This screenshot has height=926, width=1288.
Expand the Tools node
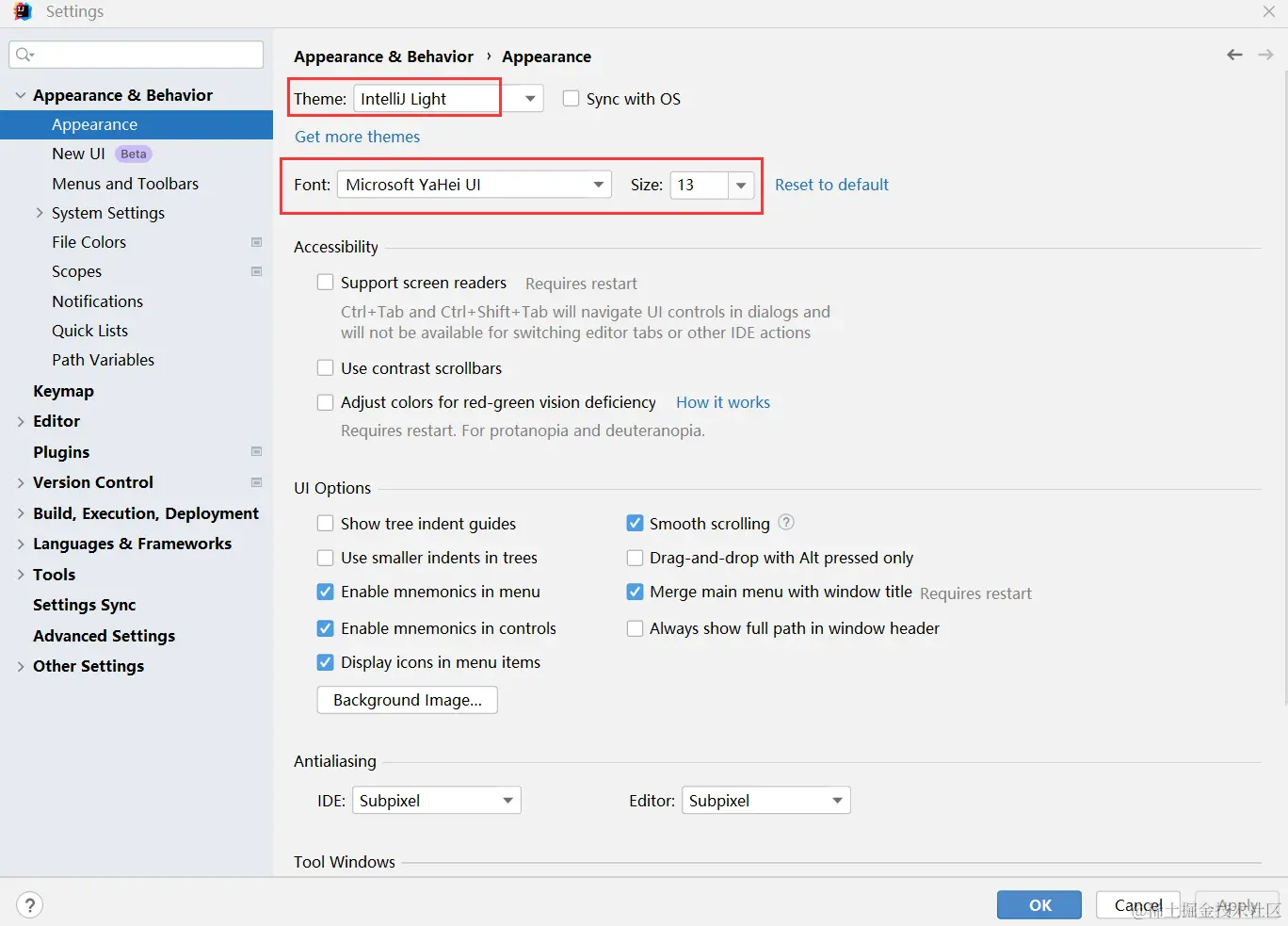pyautogui.click(x=20, y=575)
